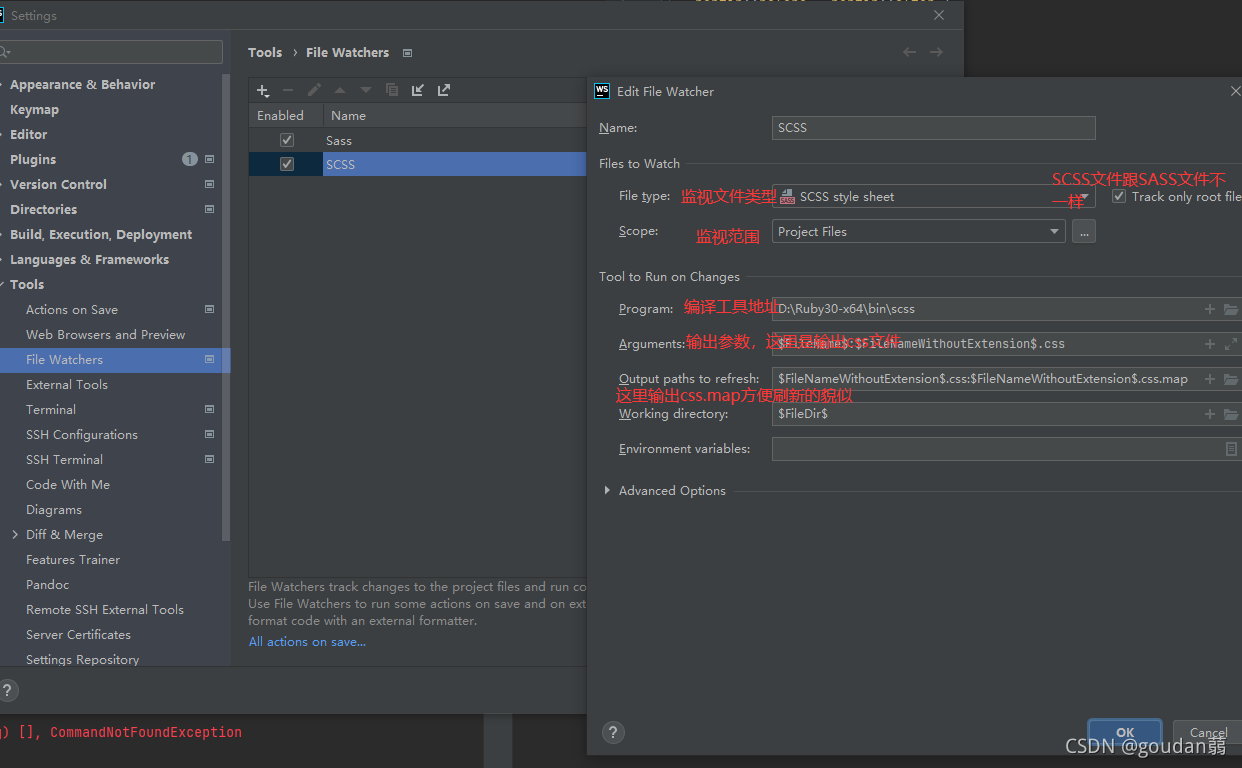1242x768 pixels.
Task: Import watchers icon in toolbar
Action: coord(418,90)
